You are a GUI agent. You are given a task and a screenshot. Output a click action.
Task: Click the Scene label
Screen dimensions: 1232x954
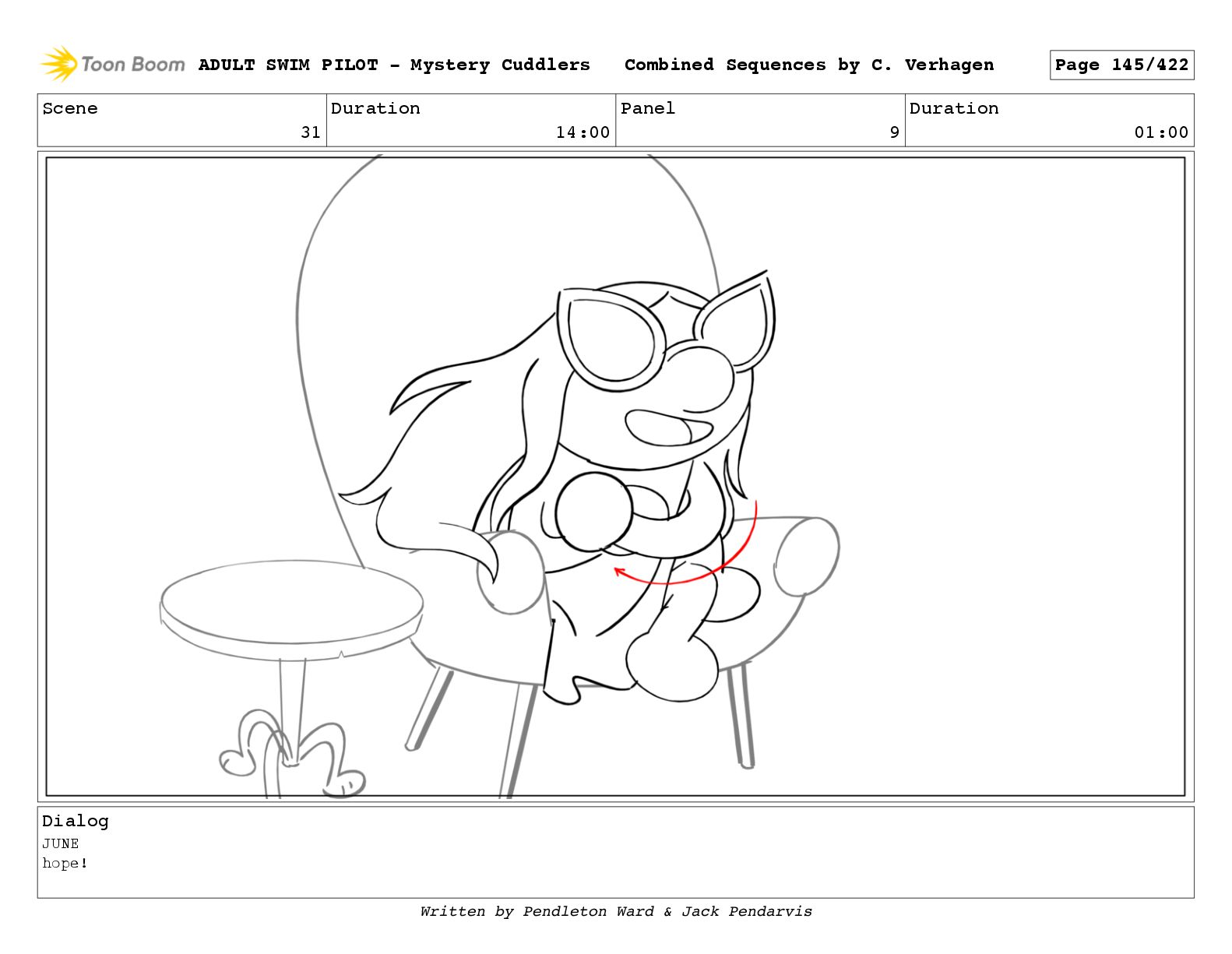tap(70, 108)
